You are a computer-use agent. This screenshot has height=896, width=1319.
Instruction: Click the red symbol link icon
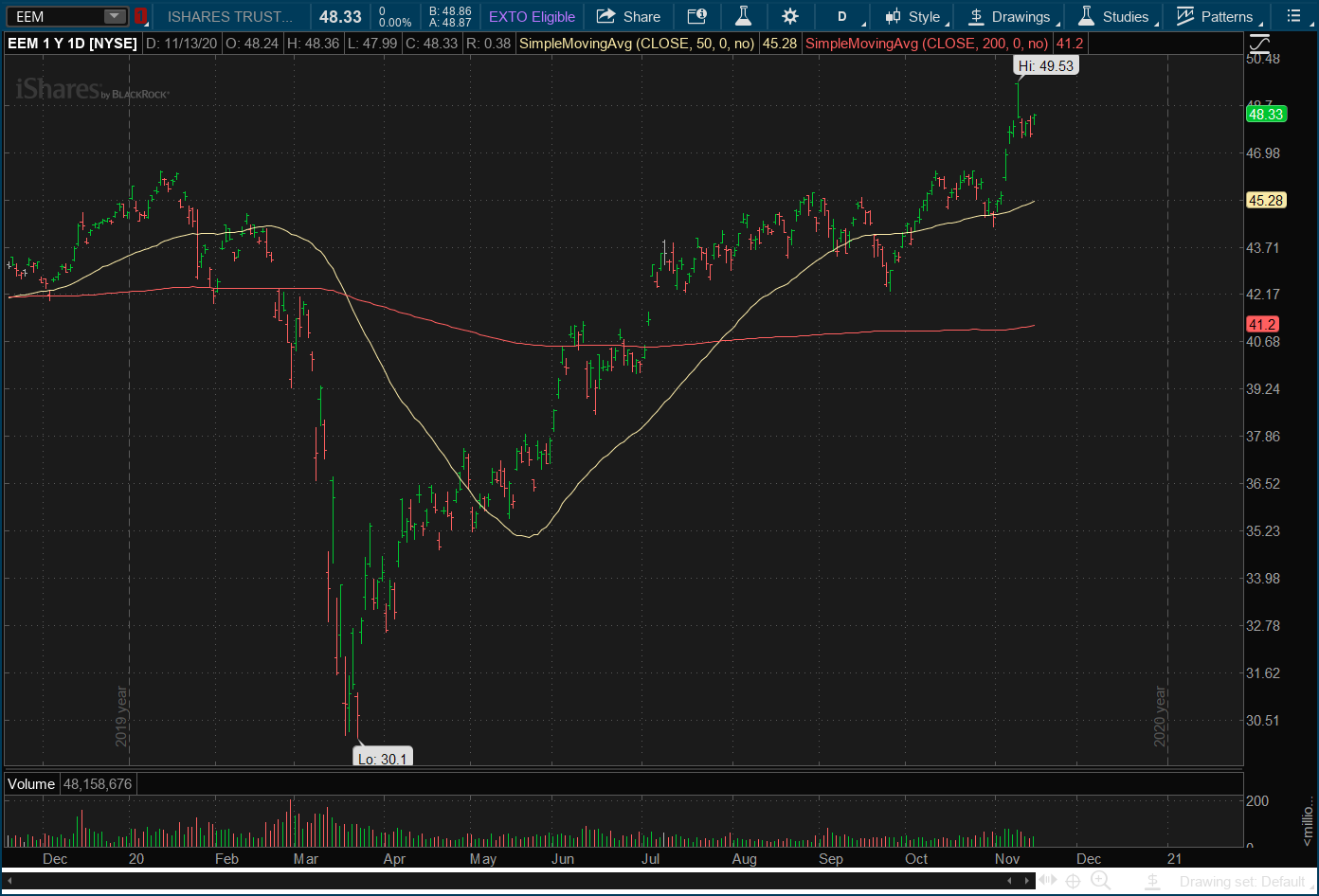pos(140,16)
